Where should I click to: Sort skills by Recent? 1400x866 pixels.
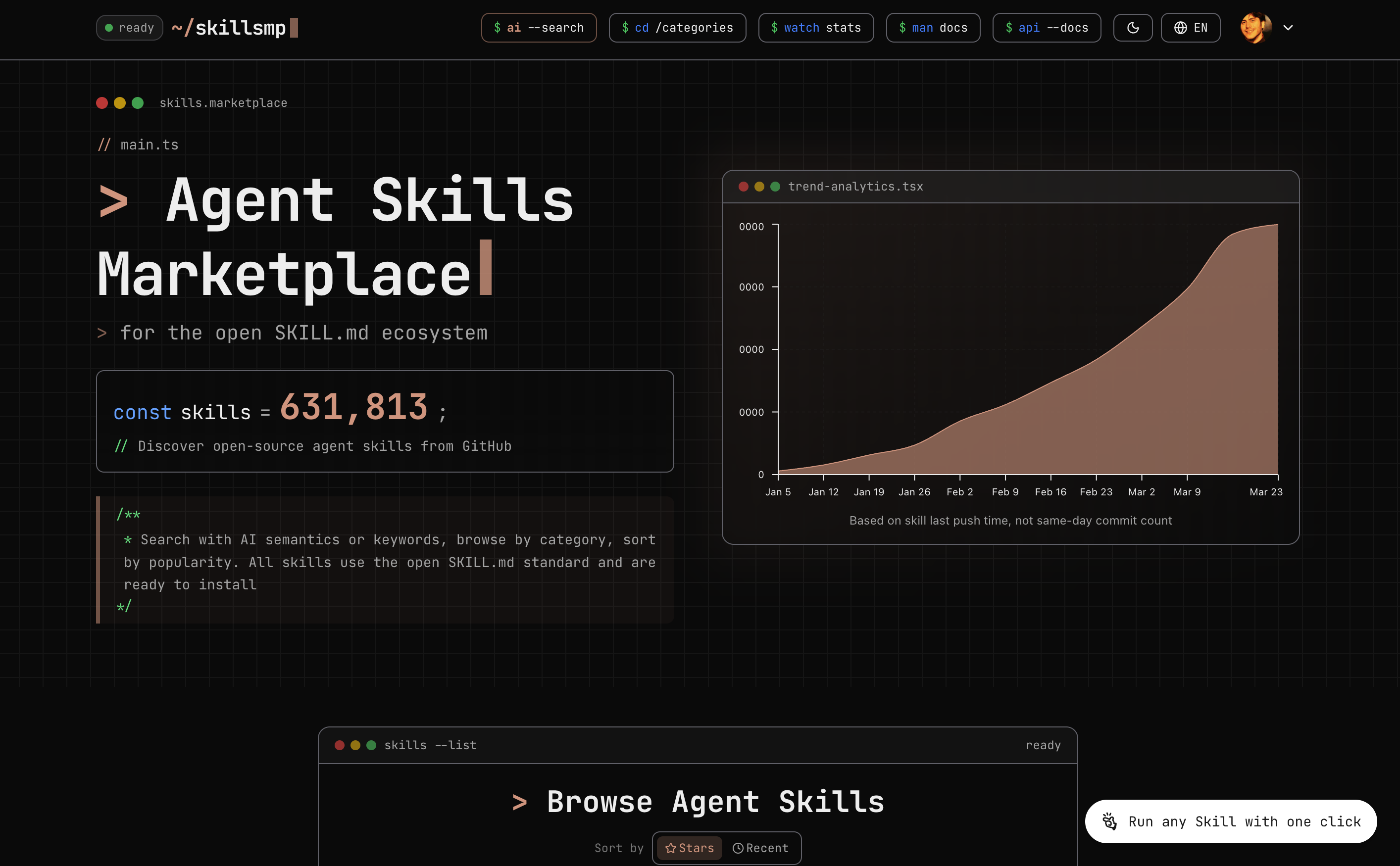[760, 848]
